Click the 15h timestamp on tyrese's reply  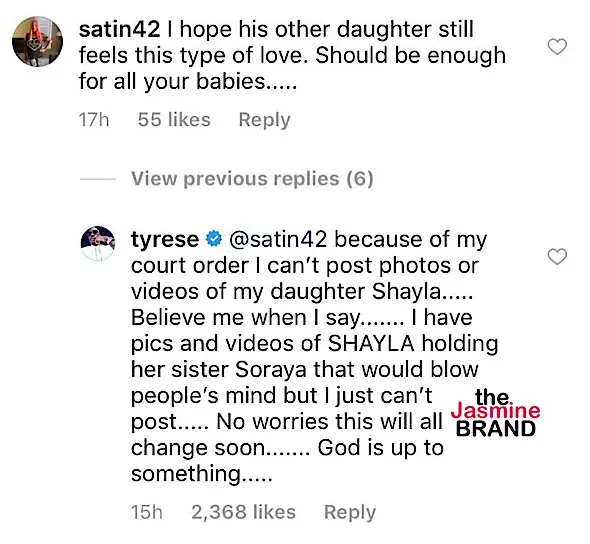click(x=147, y=512)
